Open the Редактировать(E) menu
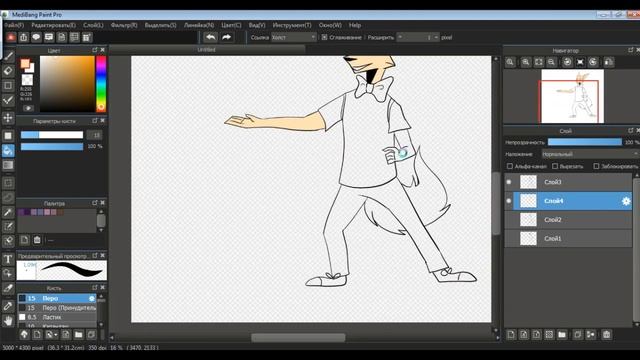Image resolution: width=640 pixels, height=360 pixels. (53, 25)
